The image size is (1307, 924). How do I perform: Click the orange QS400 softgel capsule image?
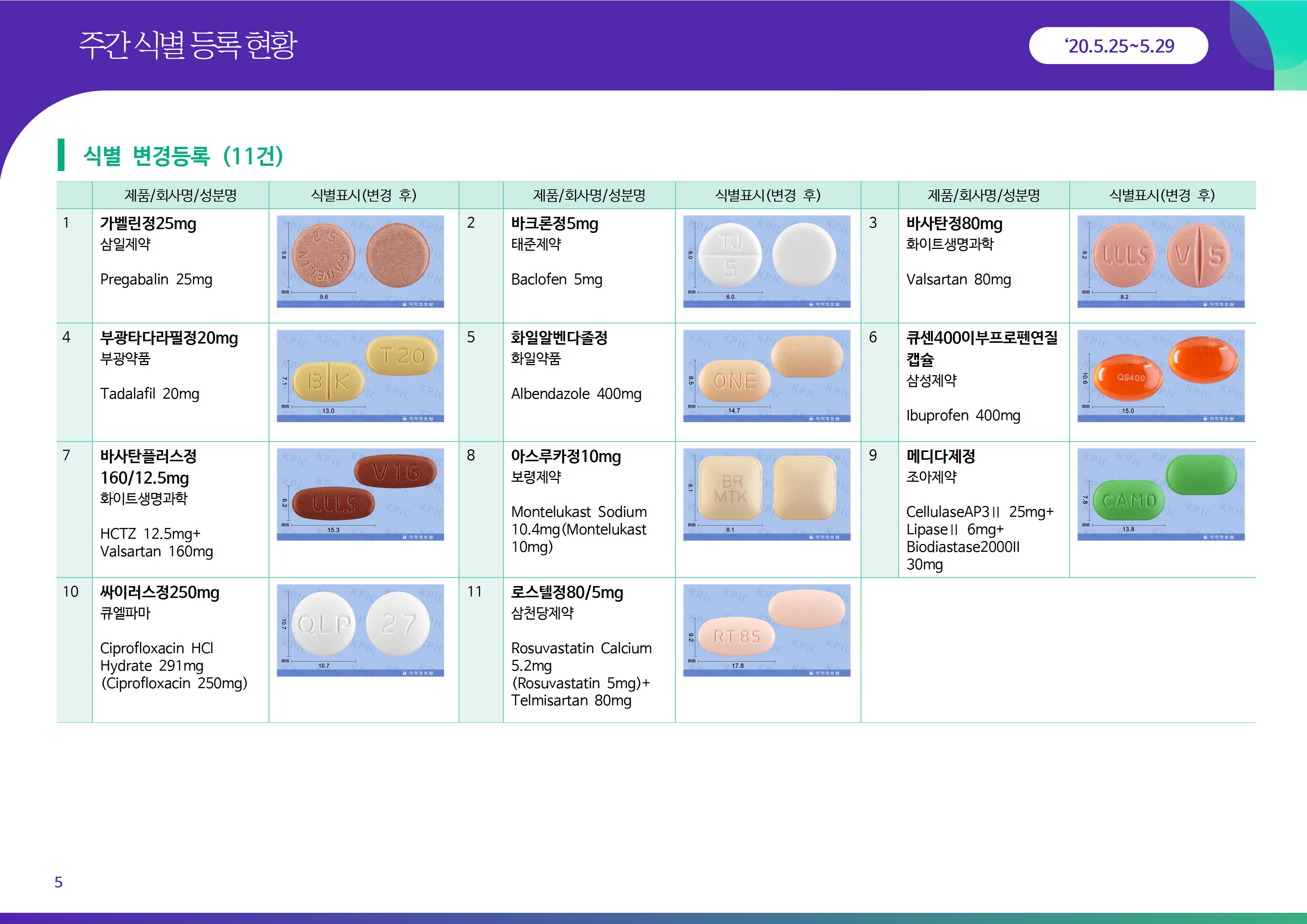click(1161, 376)
